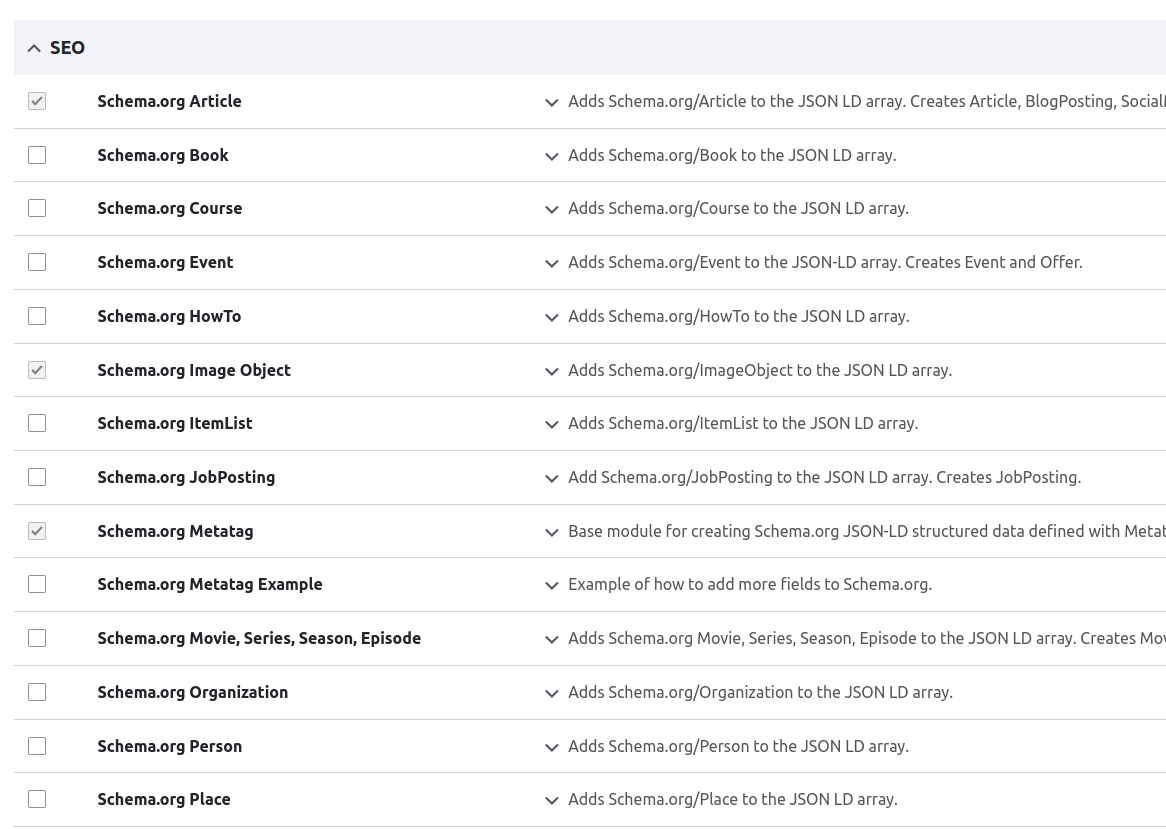1166x829 pixels.
Task: Expand the Schema.org ItemList description chevron
Action: click(x=551, y=425)
